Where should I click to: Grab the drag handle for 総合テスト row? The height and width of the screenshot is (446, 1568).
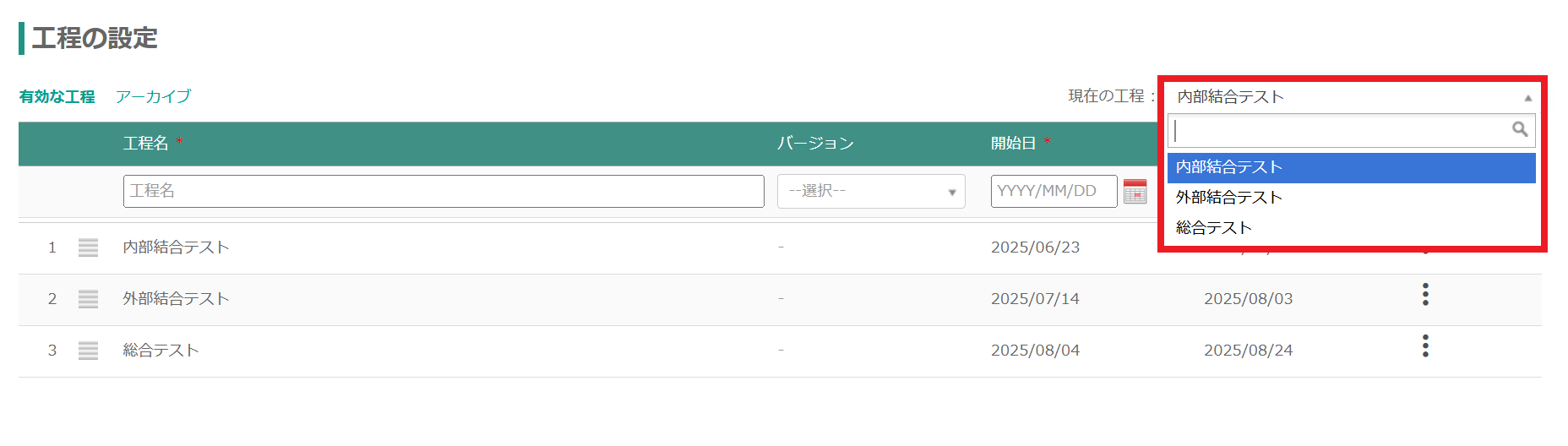click(x=88, y=351)
